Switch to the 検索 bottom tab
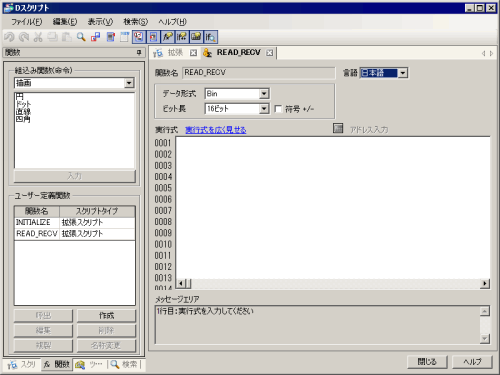The height and width of the screenshot is (375, 500). tap(124, 364)
